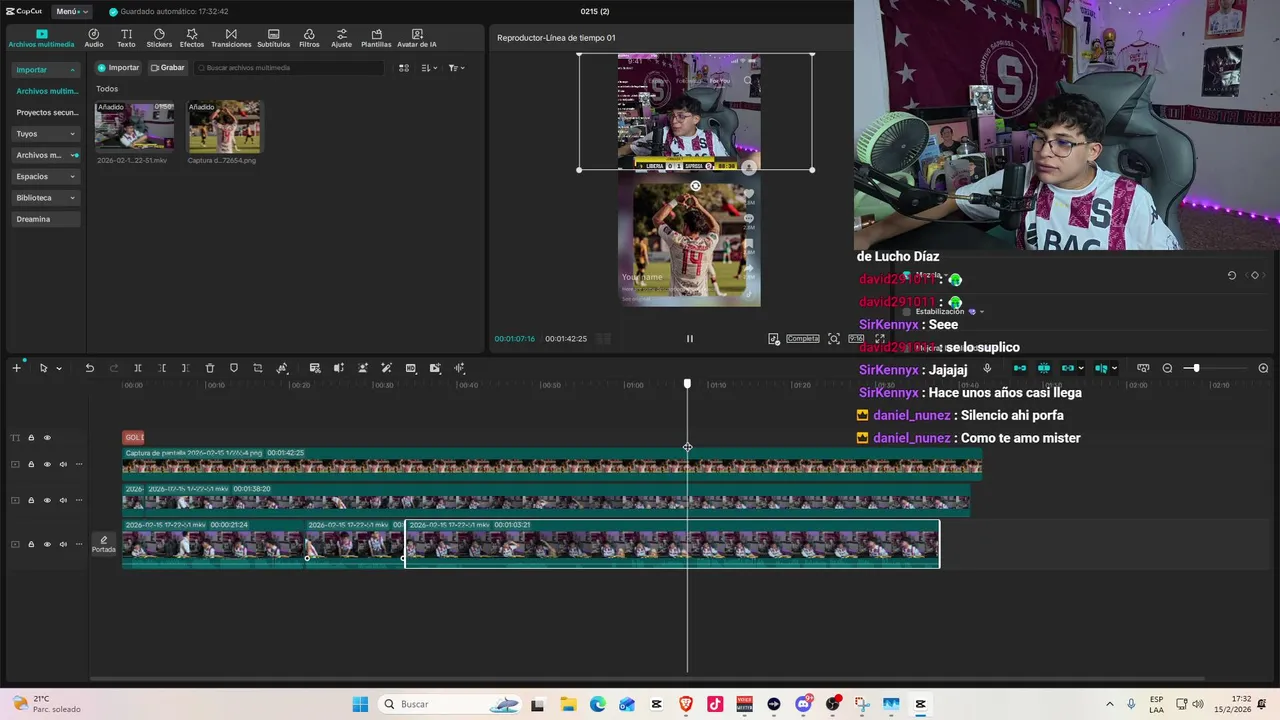
Task: Click the green Importar button
Action: [119, 68]
